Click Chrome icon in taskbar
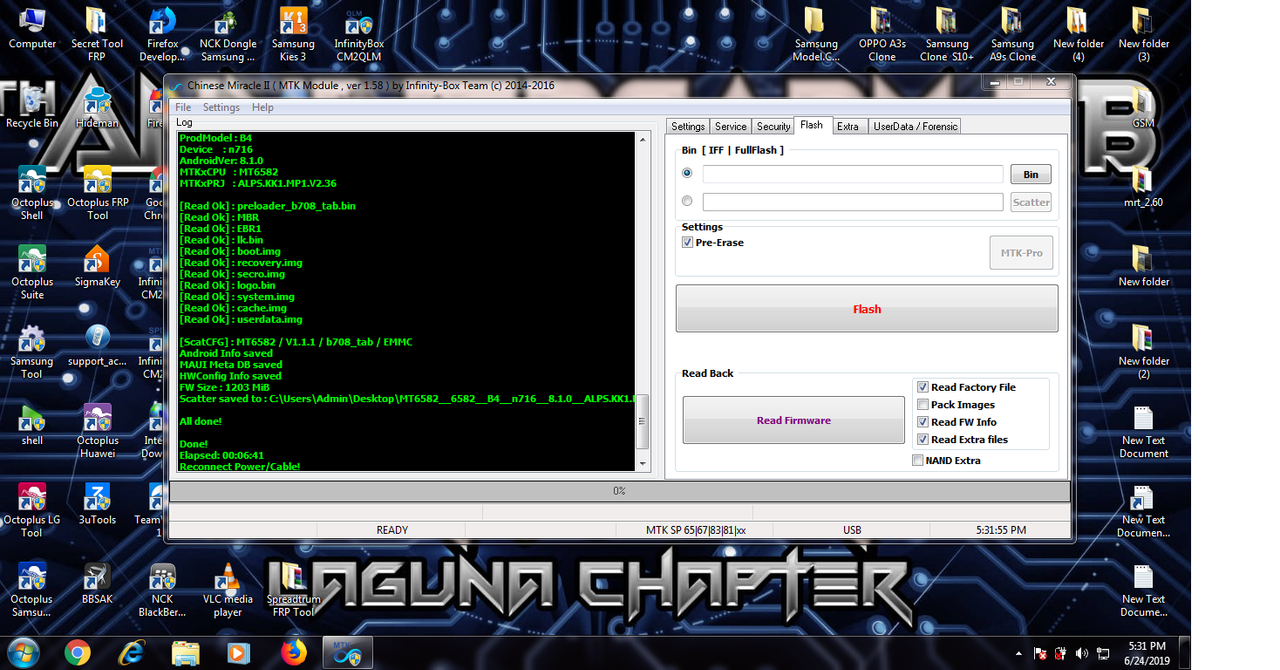The image size is (1280, 670). [77, 653]
